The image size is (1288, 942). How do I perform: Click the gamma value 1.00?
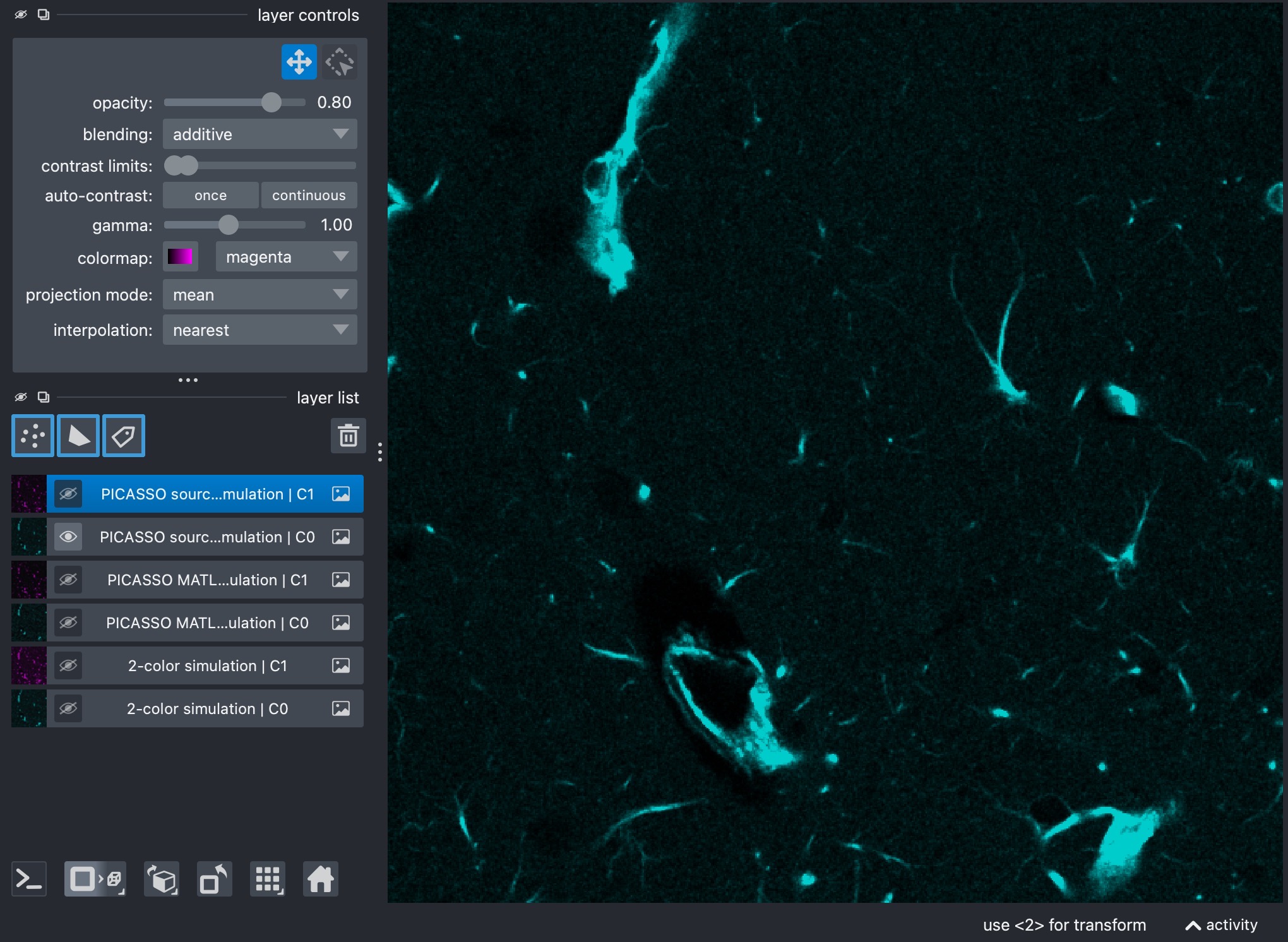coord(336,225)
